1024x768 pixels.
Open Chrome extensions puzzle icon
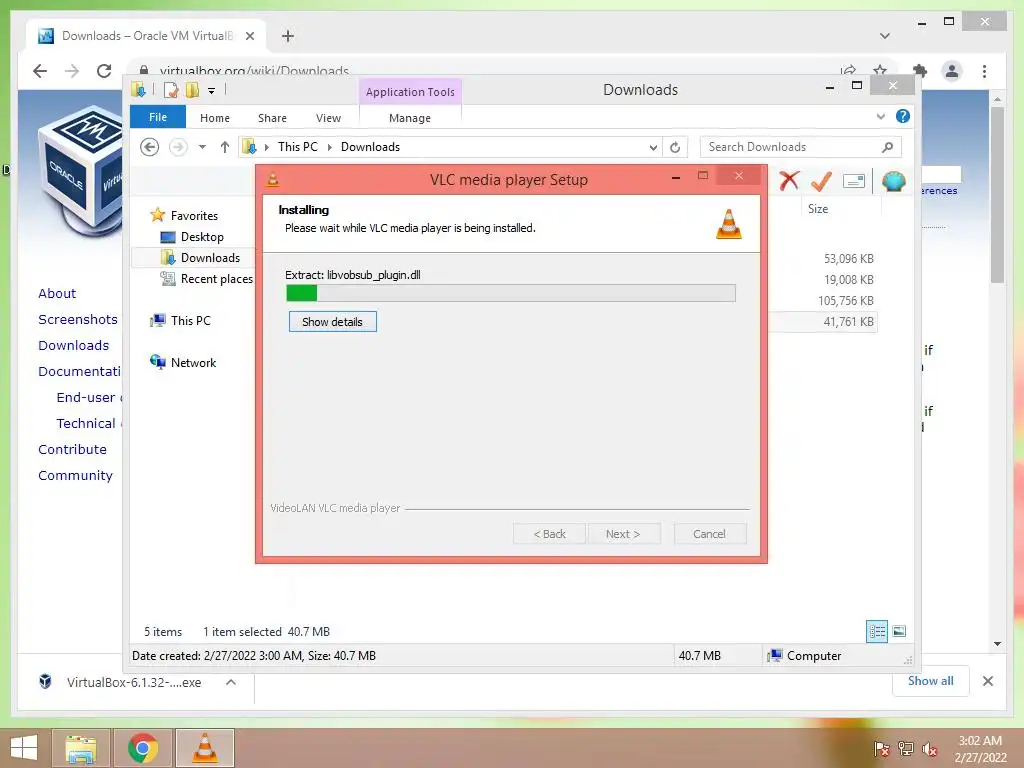click(920, 71)
